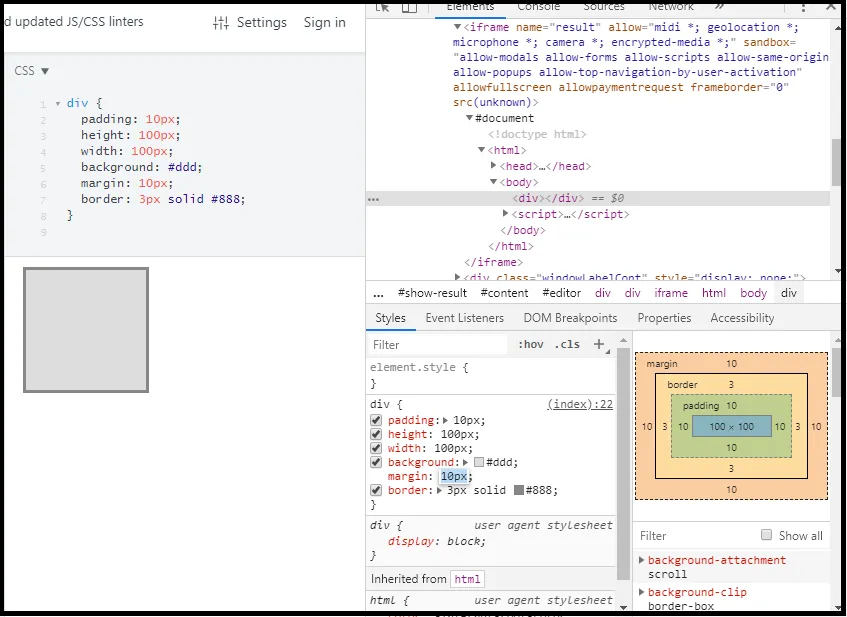The height and width of the screenshot is (617, 847).
Task: Click the Sign in link
Action: (324, 23)
